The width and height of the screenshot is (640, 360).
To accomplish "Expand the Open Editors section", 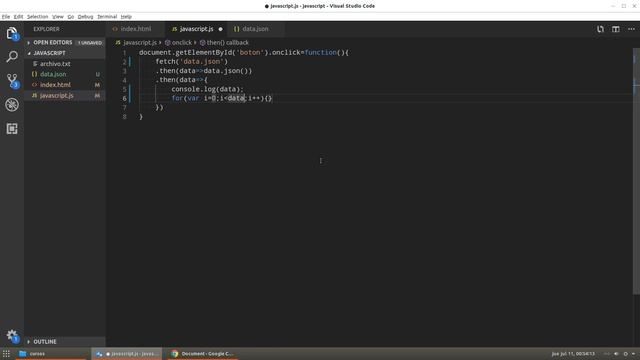I will coord(64,42).
